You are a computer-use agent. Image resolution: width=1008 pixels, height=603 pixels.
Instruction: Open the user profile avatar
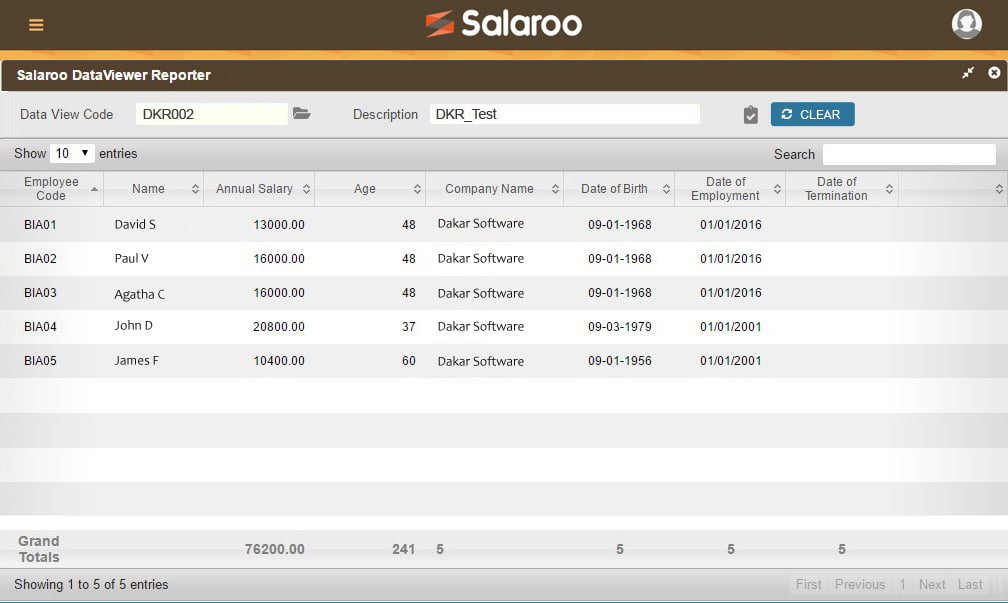pos(966,24)
